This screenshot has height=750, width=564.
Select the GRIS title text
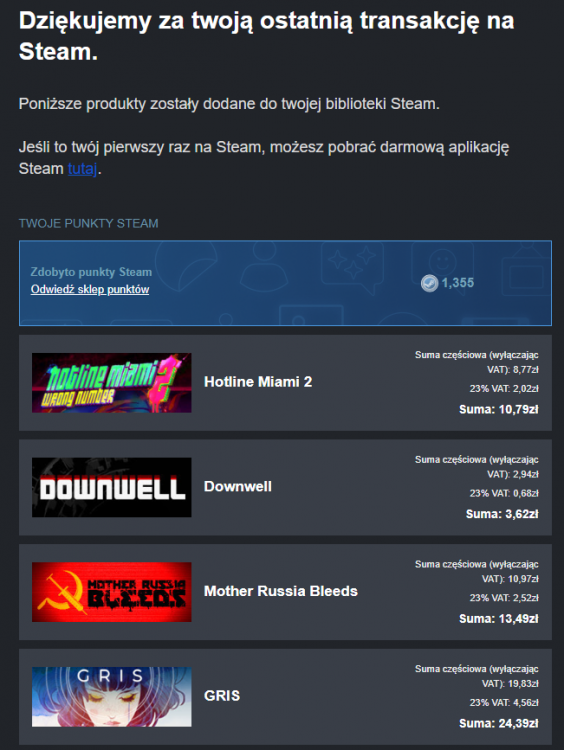point(222,696)
